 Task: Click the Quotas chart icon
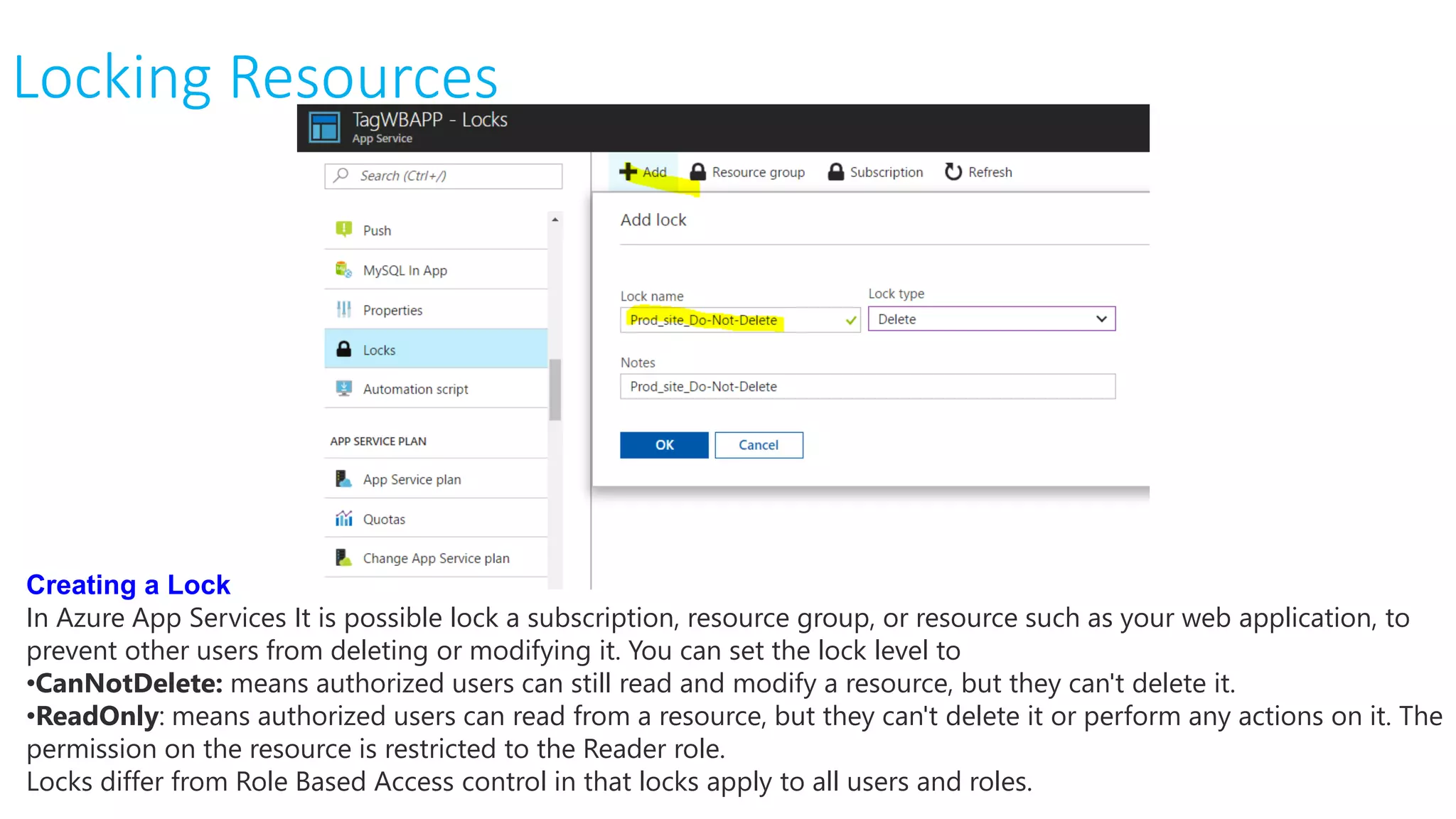tap(343, 518)
